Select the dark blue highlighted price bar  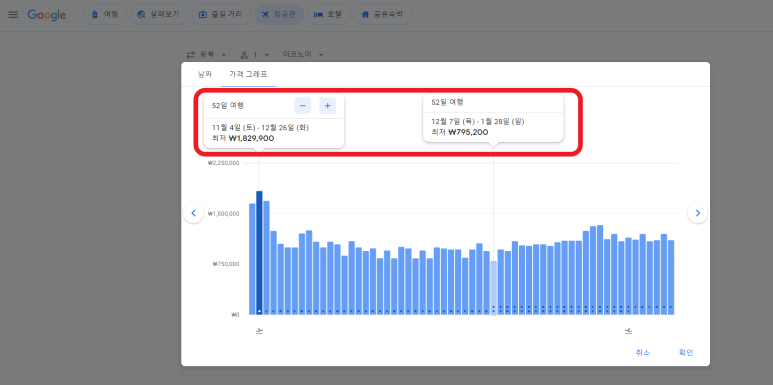pyautogui.click(x=259, y=252)
